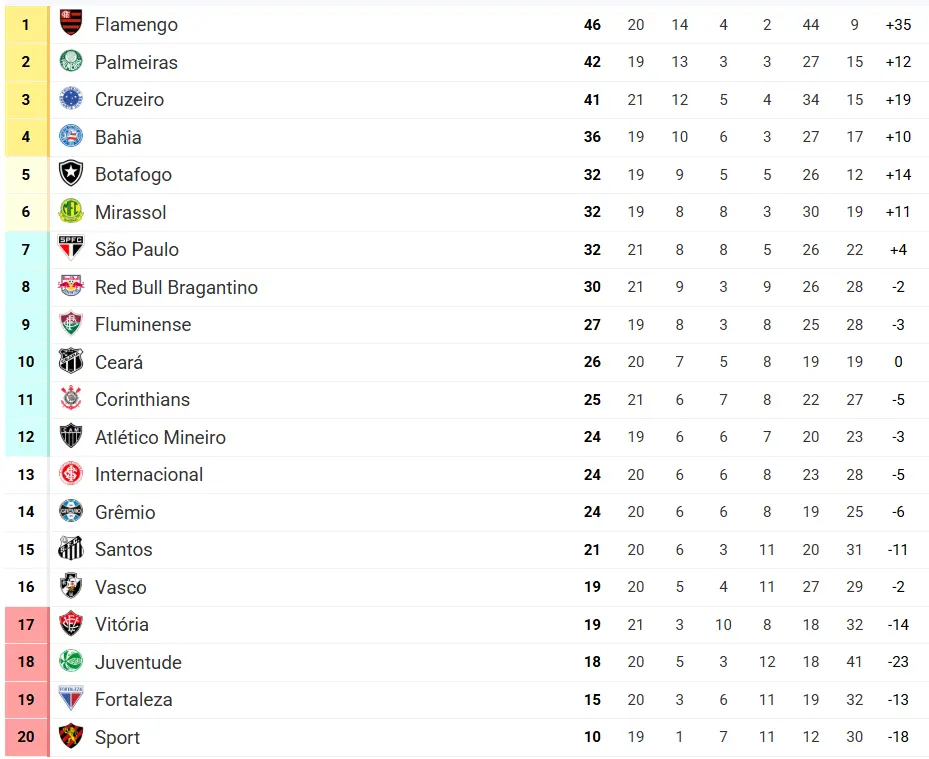This screenshot has height=759, width=929.
Task: Open the Bahia team link
Action: tap(118, 137)
